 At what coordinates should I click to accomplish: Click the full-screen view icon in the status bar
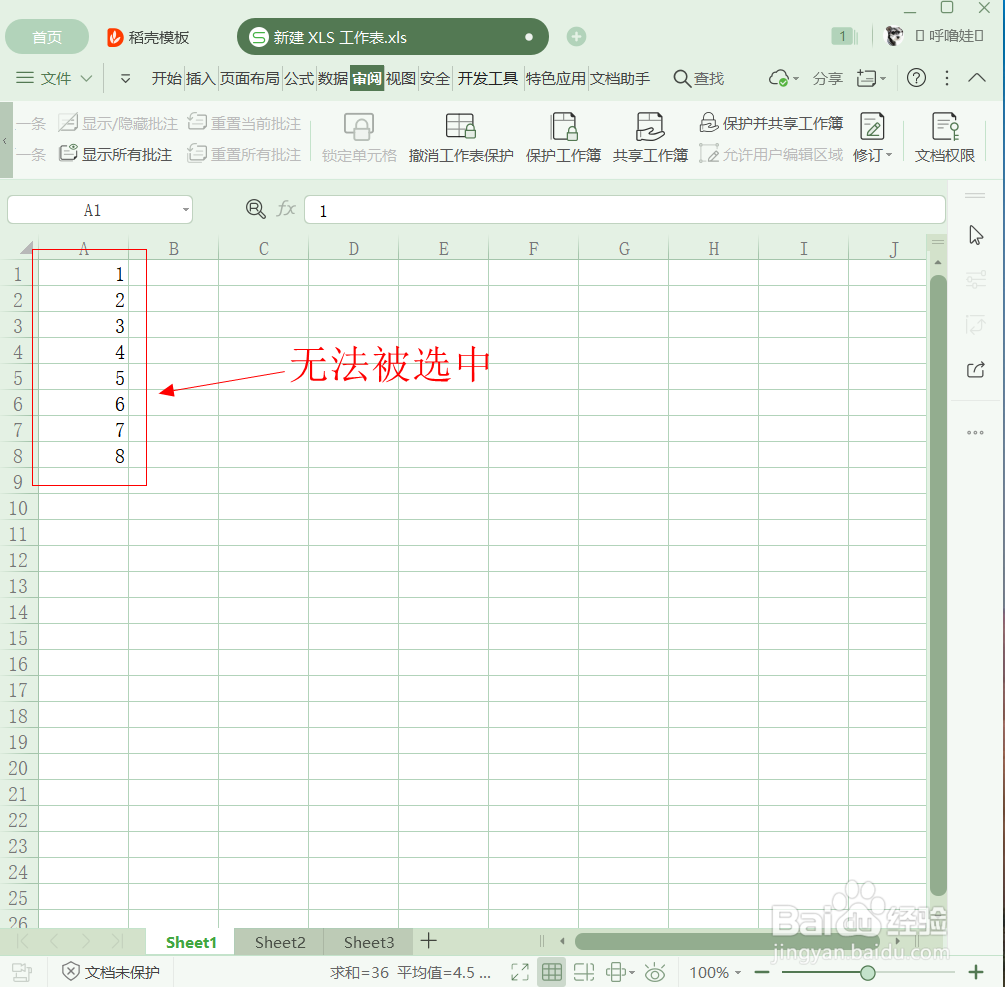520,972
